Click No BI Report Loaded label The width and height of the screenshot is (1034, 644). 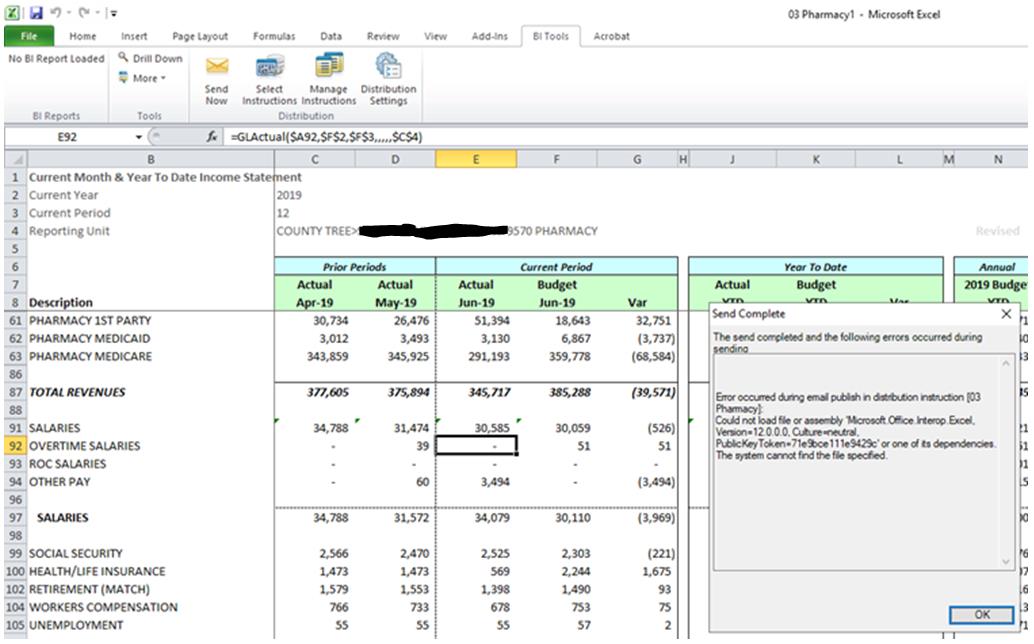coord(56,59)
